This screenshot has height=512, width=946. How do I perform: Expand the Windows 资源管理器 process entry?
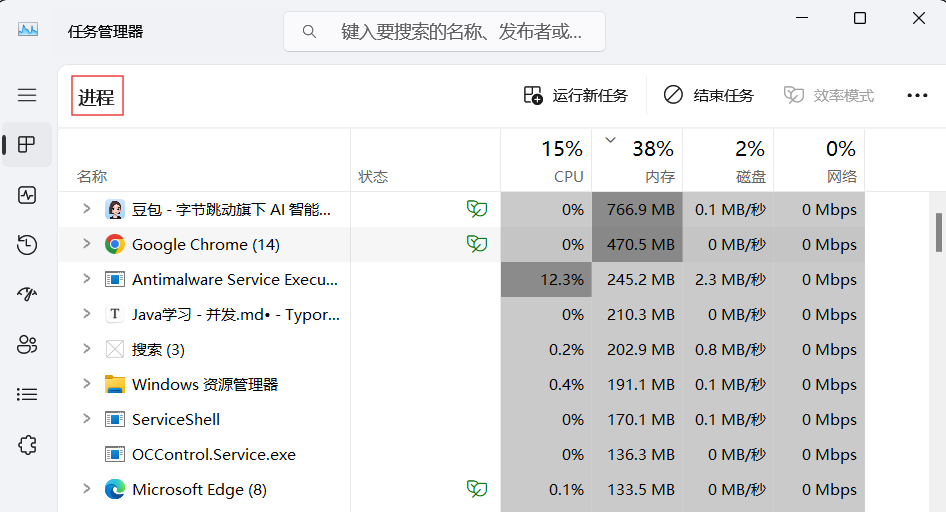(87, 384)
